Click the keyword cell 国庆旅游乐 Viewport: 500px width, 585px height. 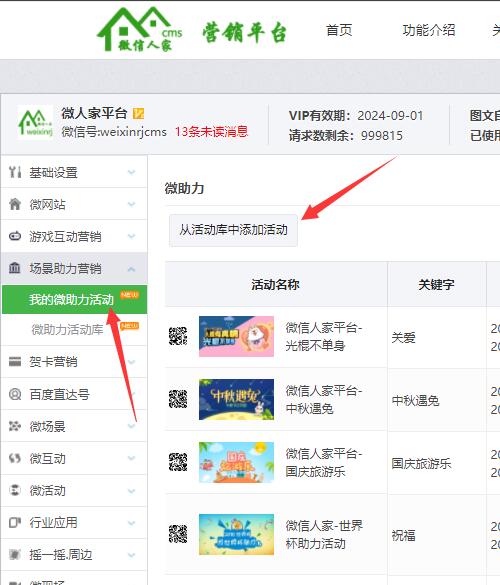tap(421, 464)
